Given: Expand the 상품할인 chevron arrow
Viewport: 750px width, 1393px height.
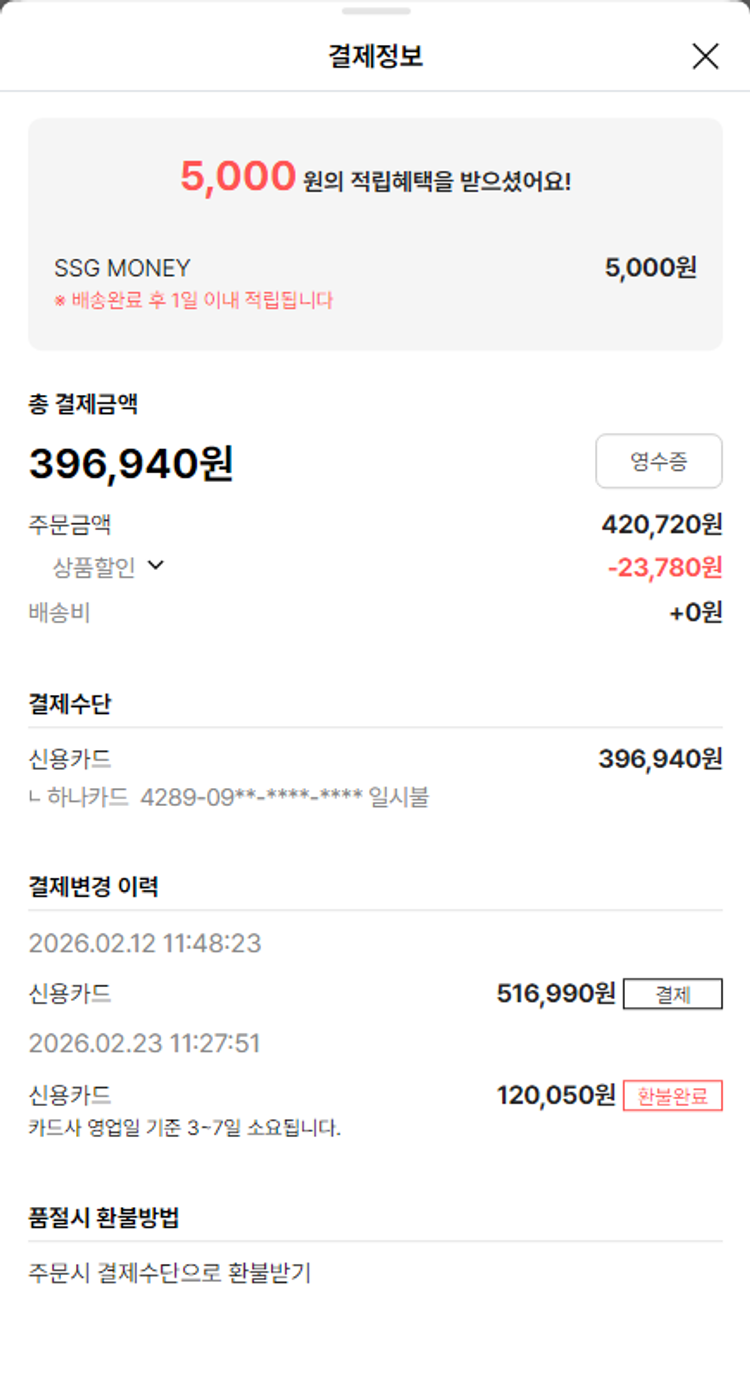Looking at the screenshot, I should pos(155,566).
